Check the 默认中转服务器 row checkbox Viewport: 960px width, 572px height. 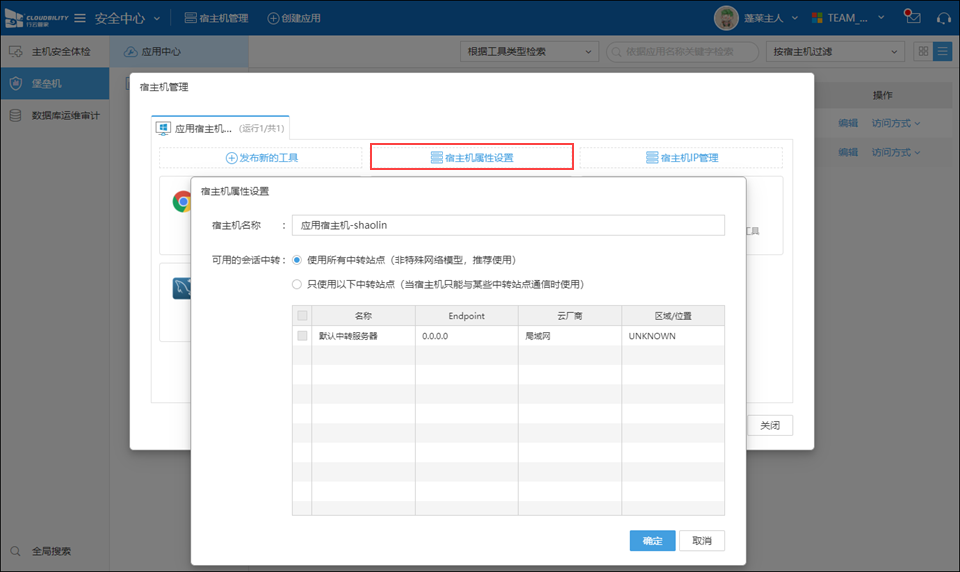pyautogui.click(x=302, y=336)
